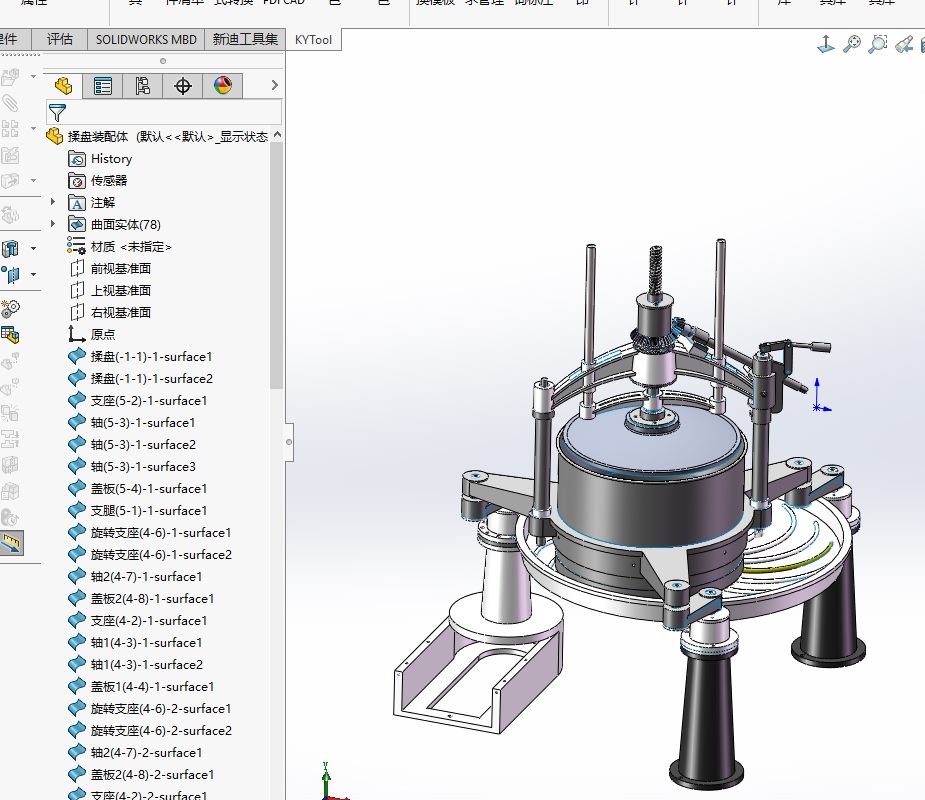Select the DimXpertManager crosshair tab
925x800 pixels.
183,86
